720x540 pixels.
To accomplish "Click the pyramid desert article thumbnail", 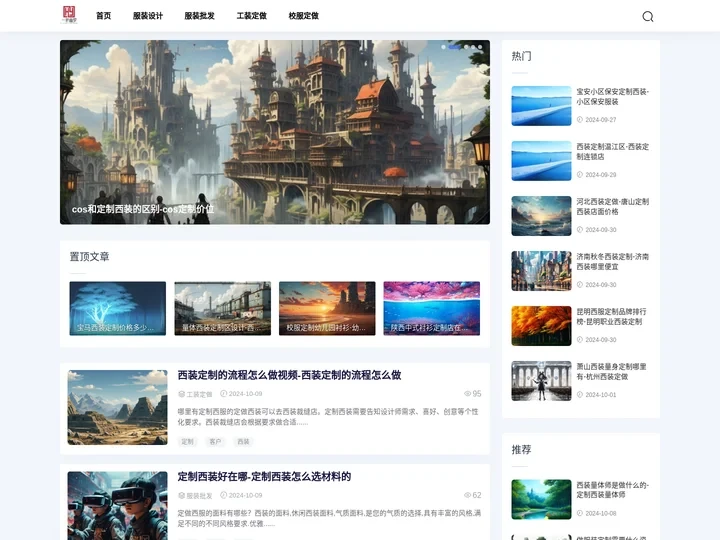I will (x=118, y=407).
